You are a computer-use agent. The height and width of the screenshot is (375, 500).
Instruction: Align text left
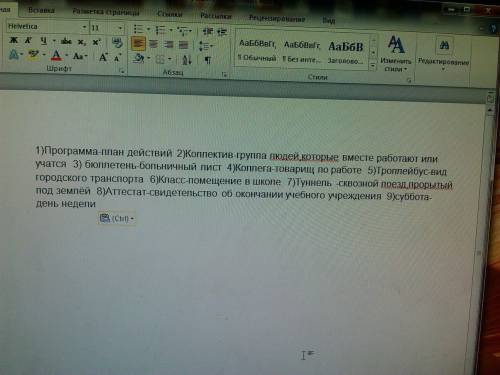pos(138,44)
